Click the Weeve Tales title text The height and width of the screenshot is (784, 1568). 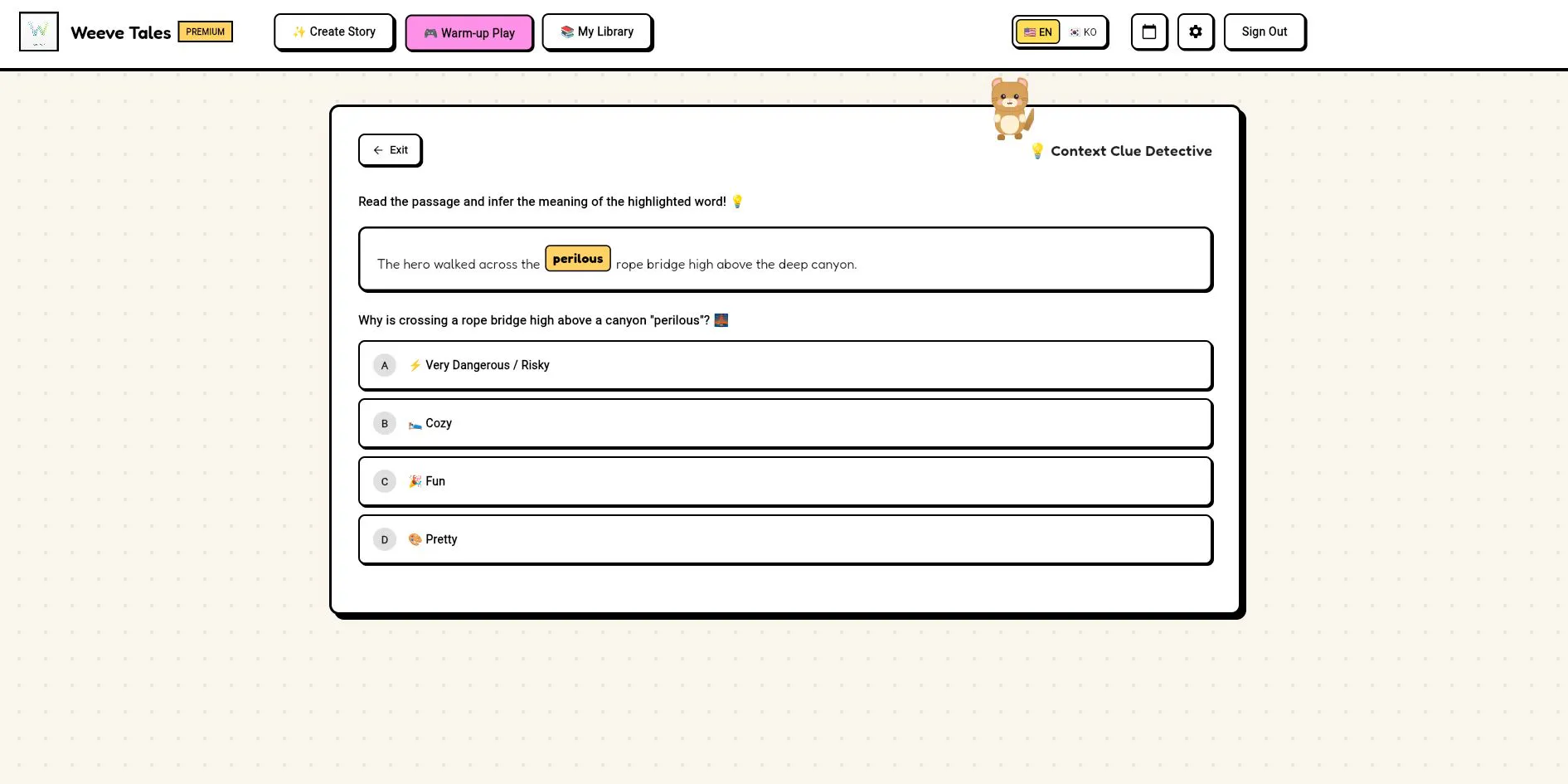[121, 32]
